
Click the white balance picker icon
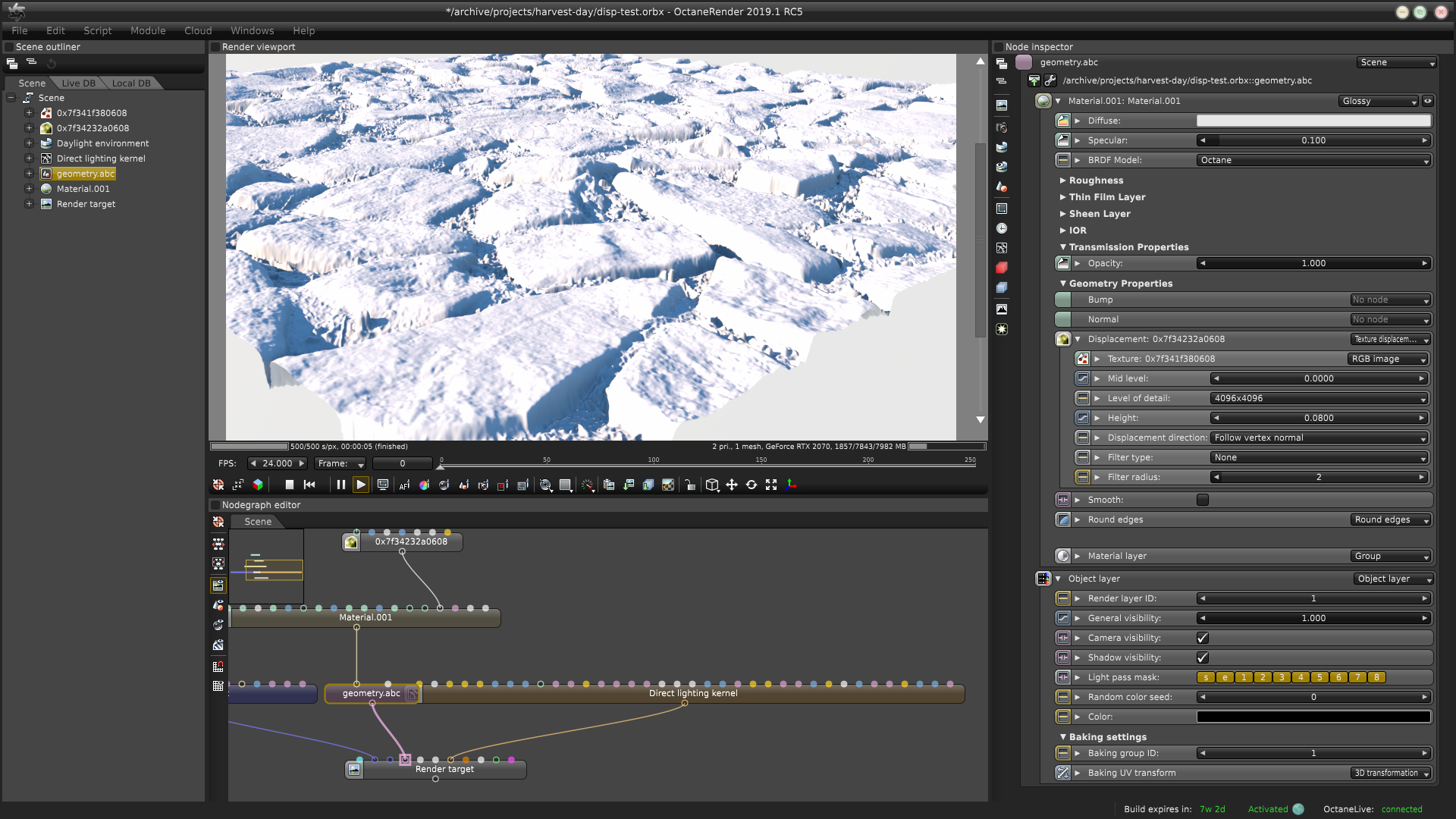point(424,485)
